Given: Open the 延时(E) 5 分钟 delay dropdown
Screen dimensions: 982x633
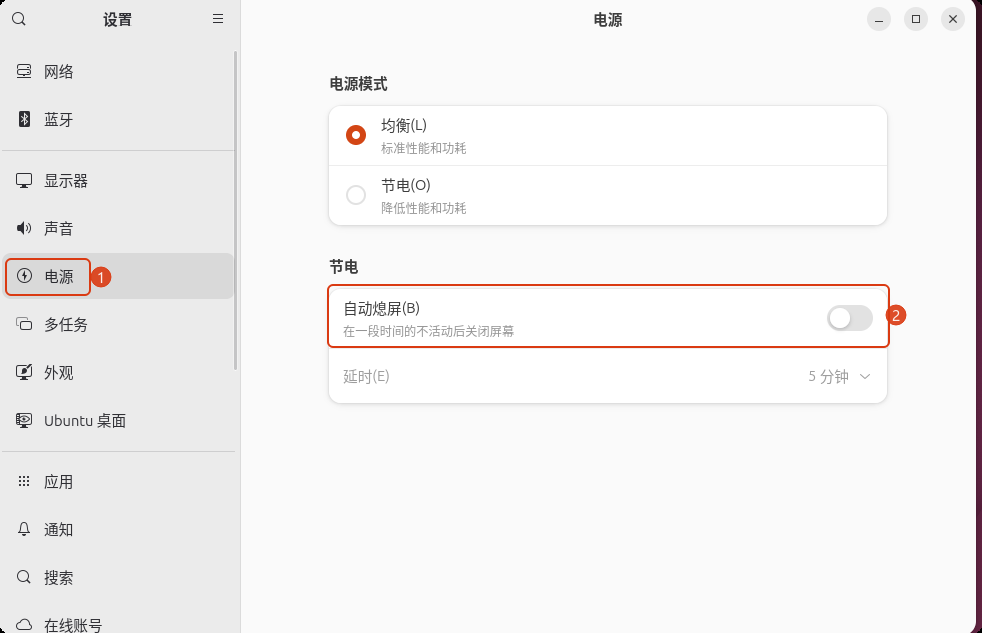Looking at the screenshot, I should click(x=607, y=376).
